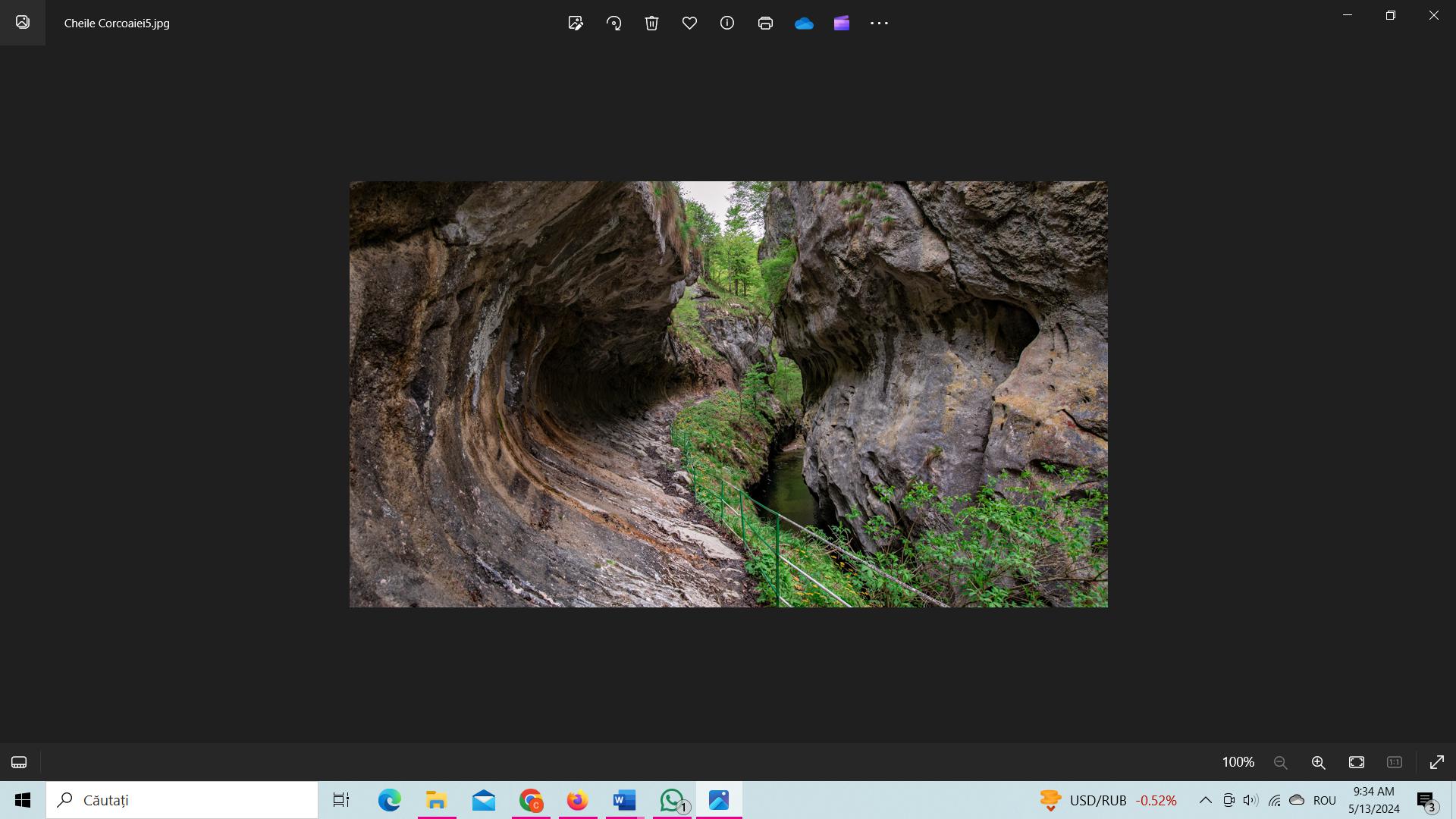This screenshot has height=819, width=1456.
Task: Click the Edit image icon
Action: coord(576,23)
